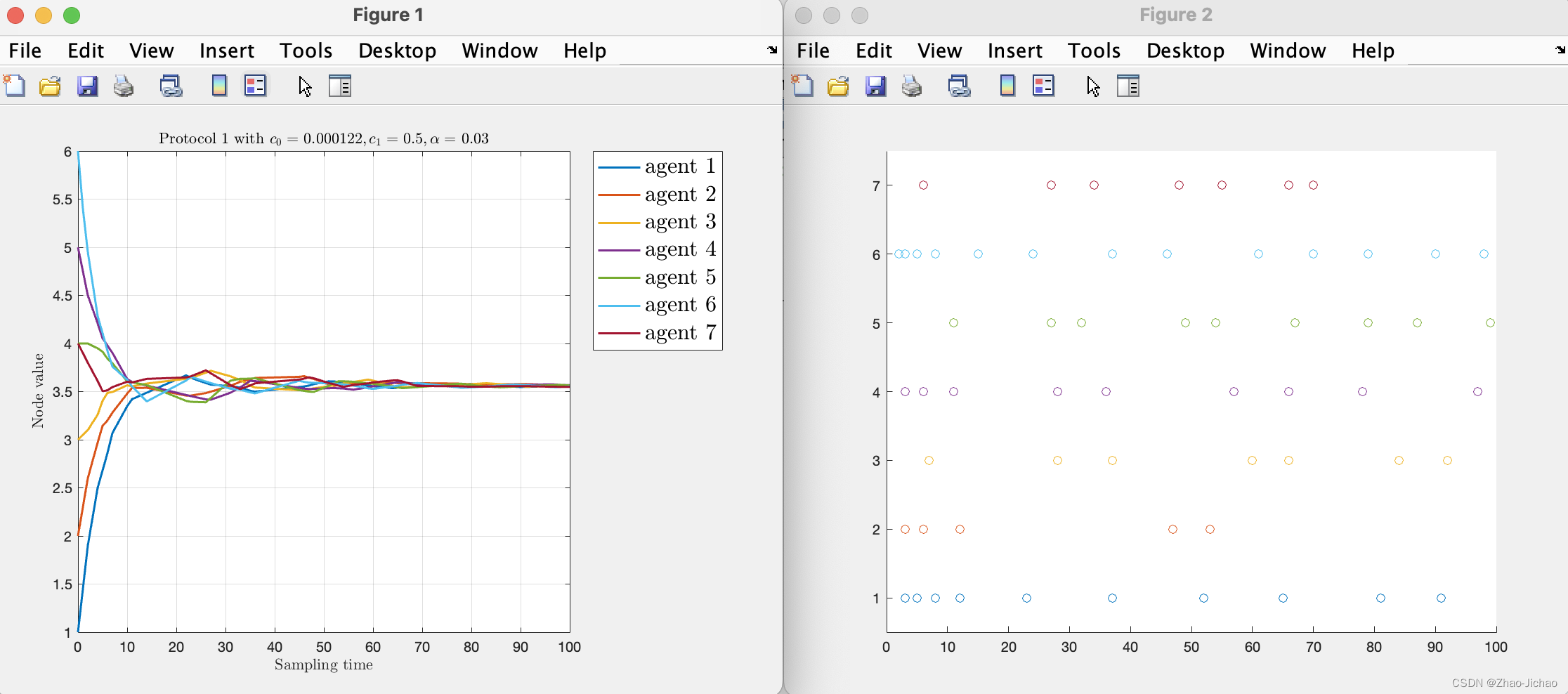The width and height of the screenshot is (1568, 694).
Task: Select 'agent 1' legend entry
Action: (x=657, y=166)
